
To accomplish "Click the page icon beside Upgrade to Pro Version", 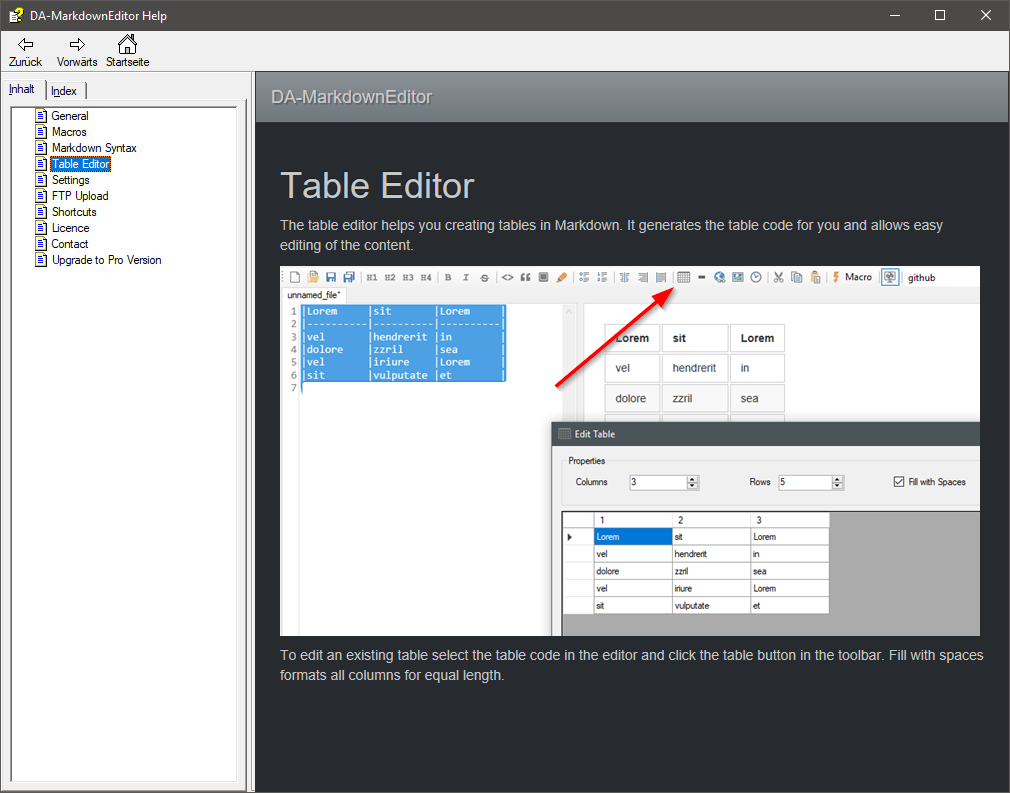I will [x=41, y=260].
